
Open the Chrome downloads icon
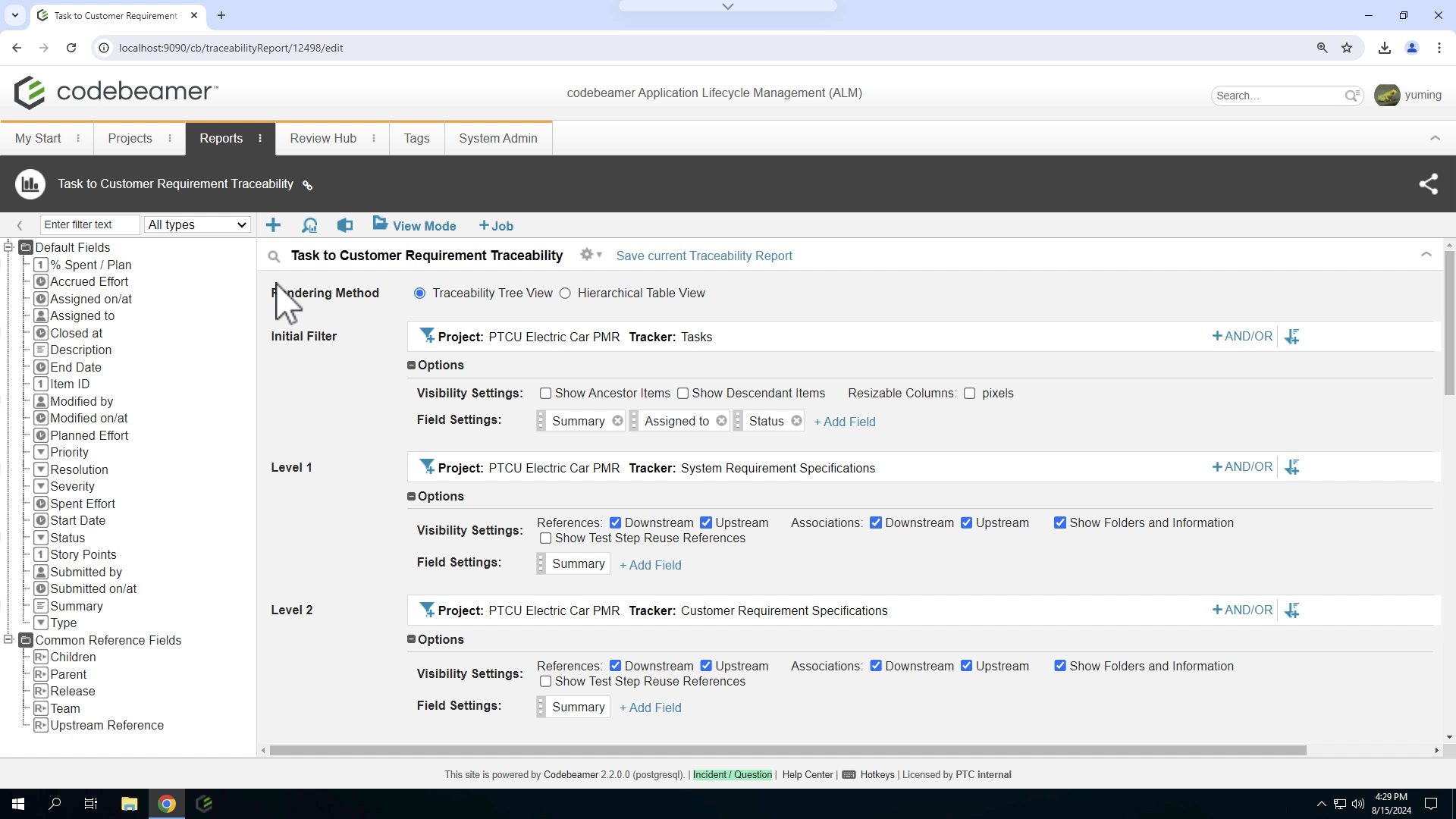click(x=1385, y=48)
